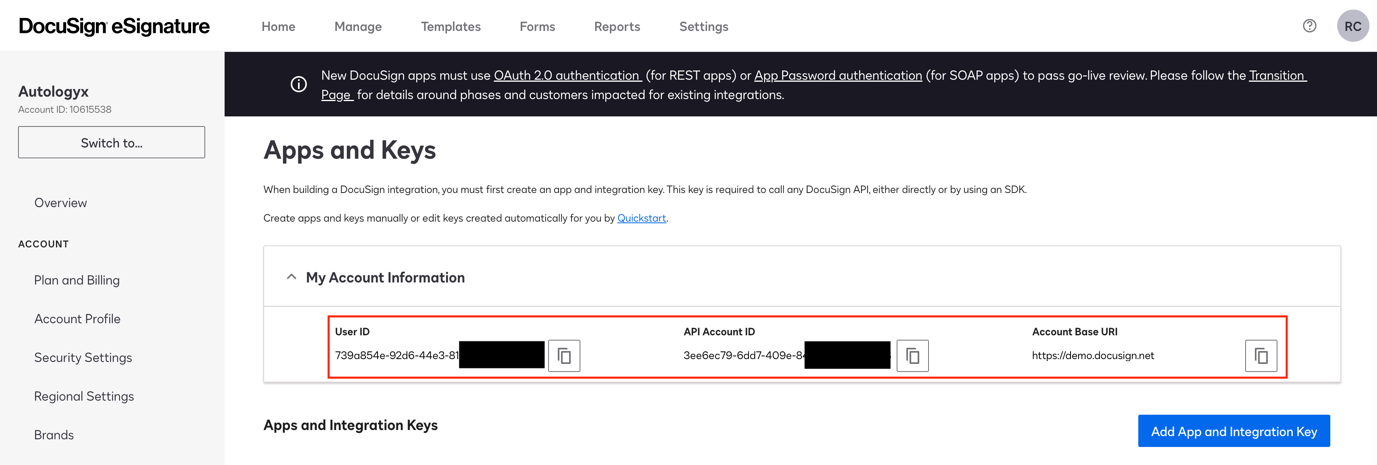Open Brands in the sidebar
1377x465 pixels.
click(54, 435)
